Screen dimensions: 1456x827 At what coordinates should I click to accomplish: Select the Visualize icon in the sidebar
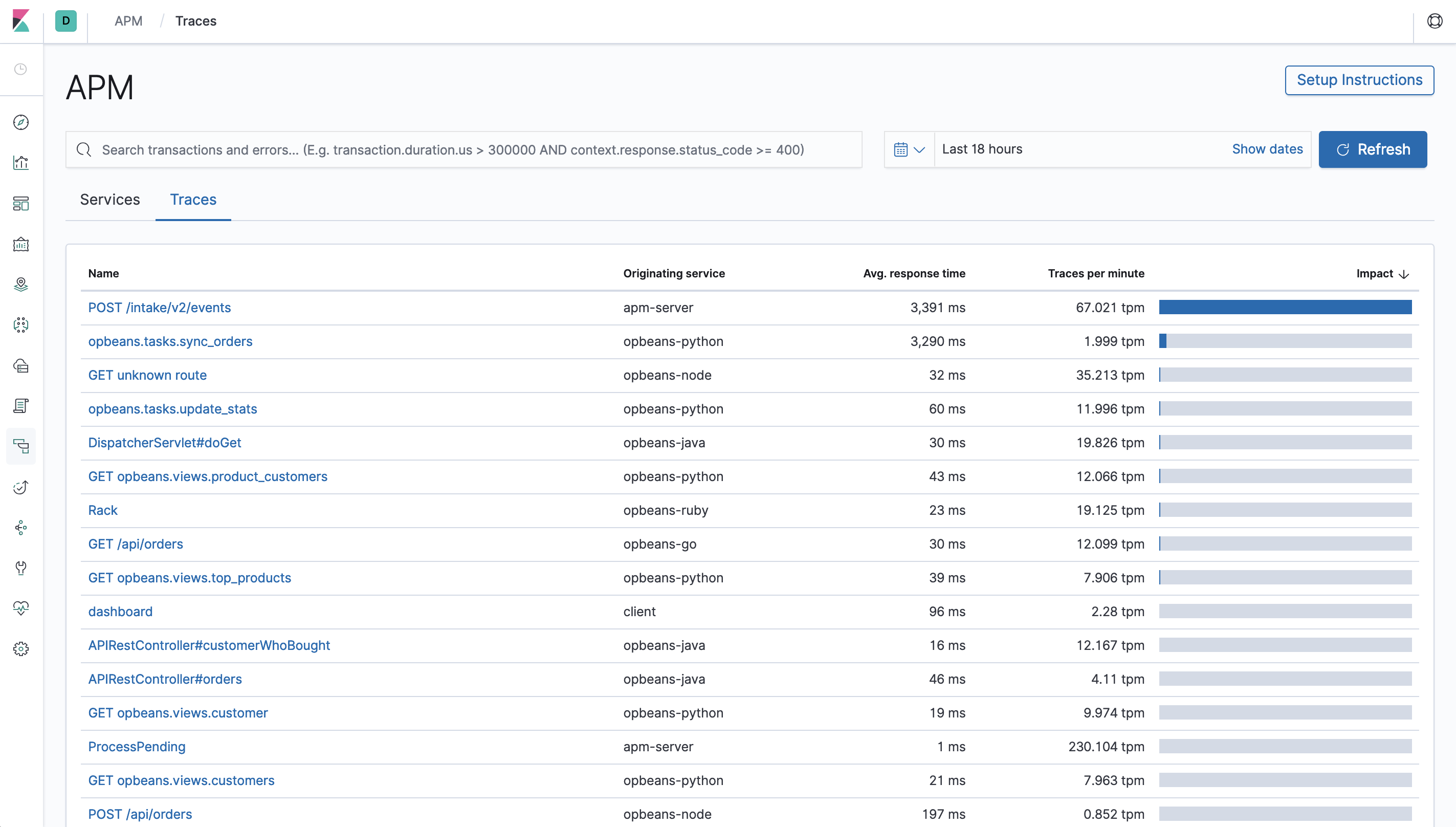click(21, 162)
